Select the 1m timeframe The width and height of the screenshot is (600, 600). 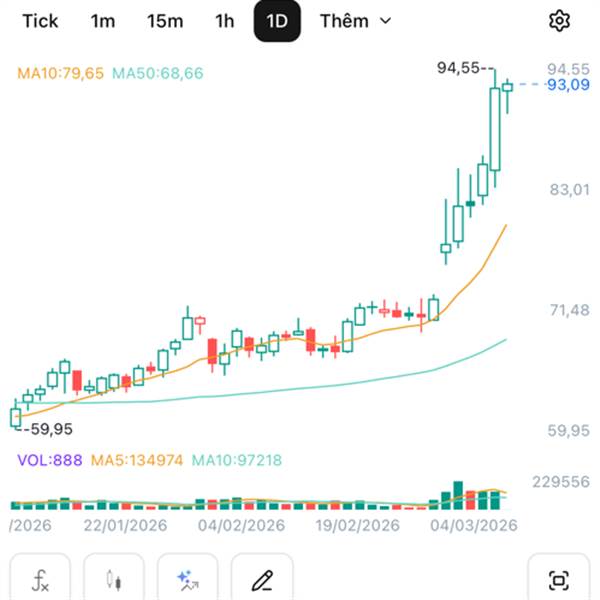point(102,21)
